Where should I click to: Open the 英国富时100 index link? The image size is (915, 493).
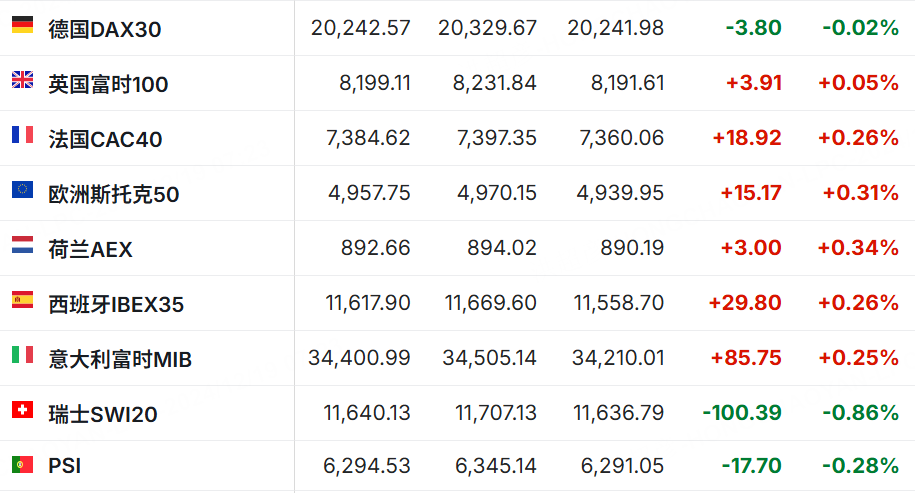coord(108,84)
